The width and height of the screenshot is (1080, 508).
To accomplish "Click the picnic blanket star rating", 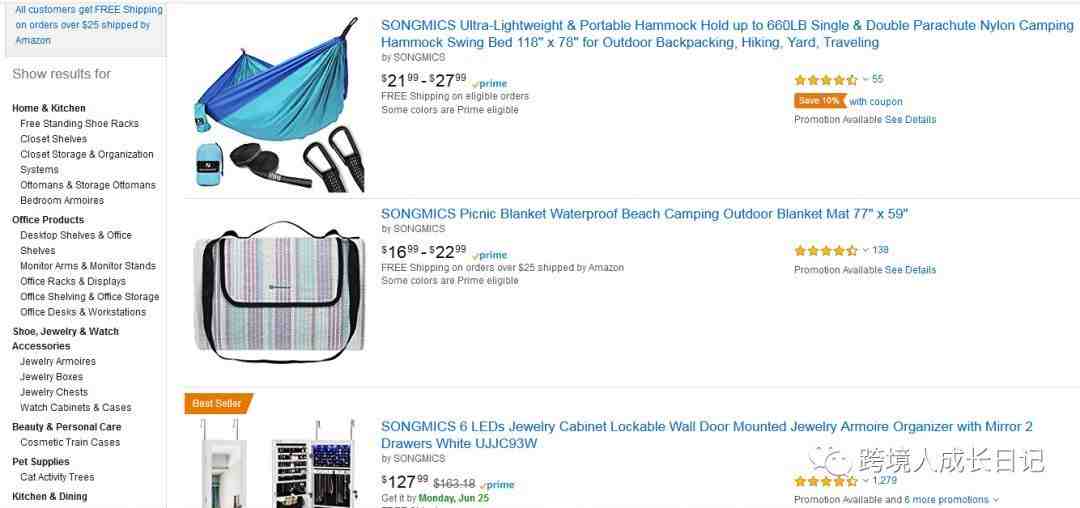I will (826, 251).
